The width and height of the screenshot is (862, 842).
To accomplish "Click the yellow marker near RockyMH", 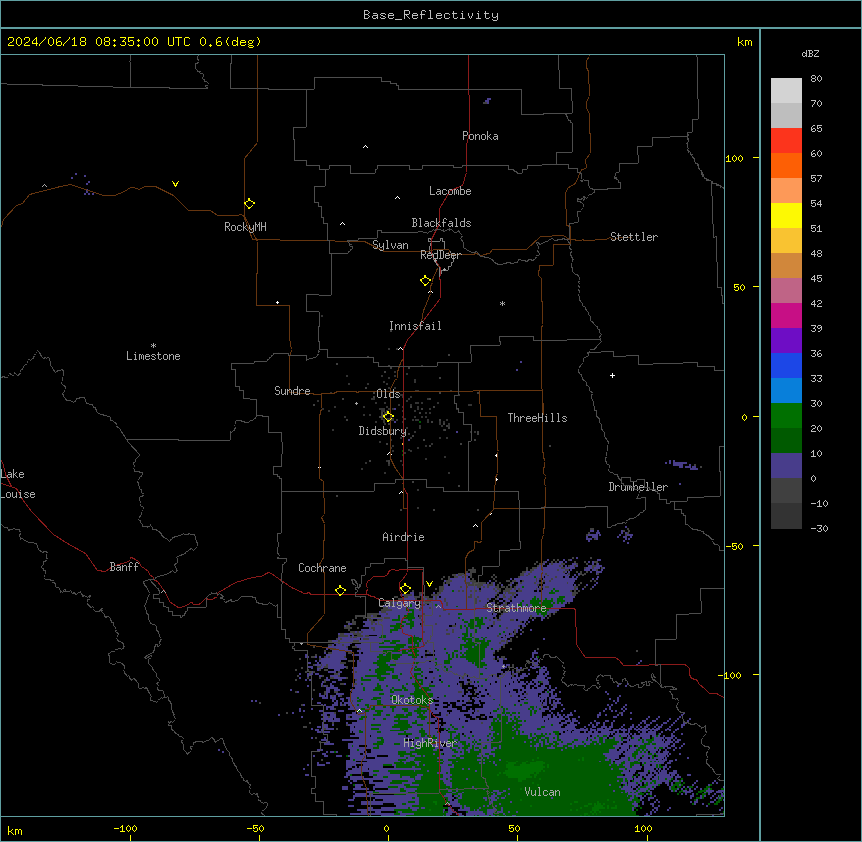I will 250,203.
